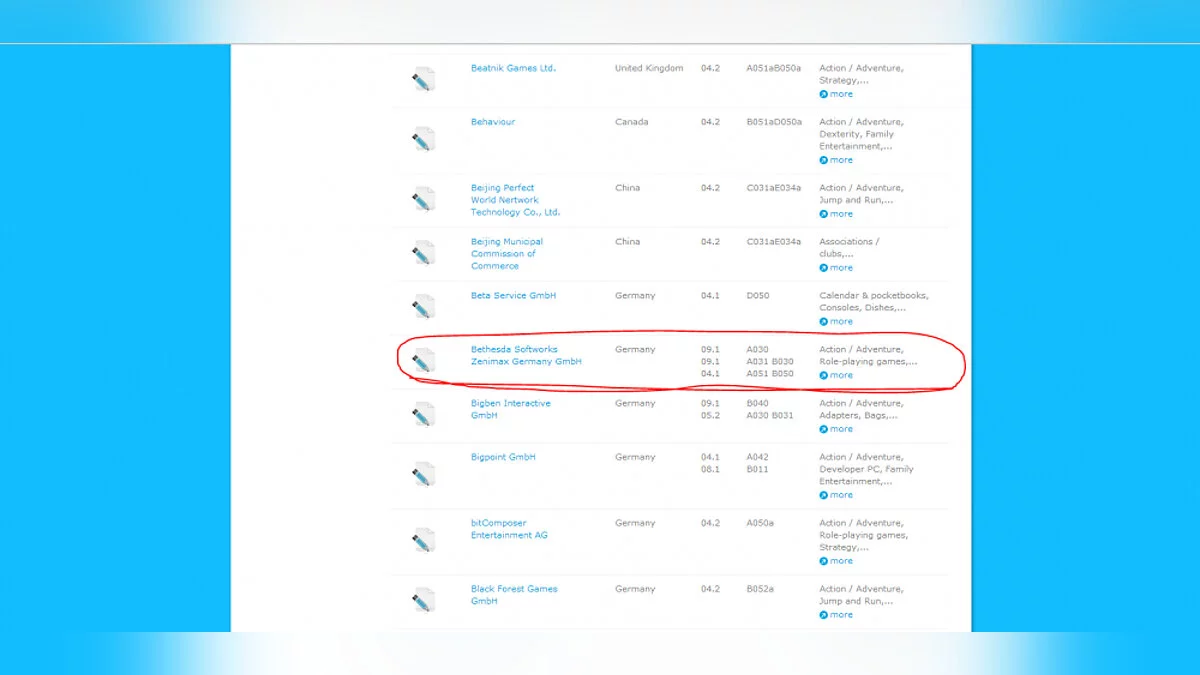Open Bethesda Softworks Zenimax Germany GmbH link
Viewport: 1200px width, 675px height.
[x=526, y=356]
